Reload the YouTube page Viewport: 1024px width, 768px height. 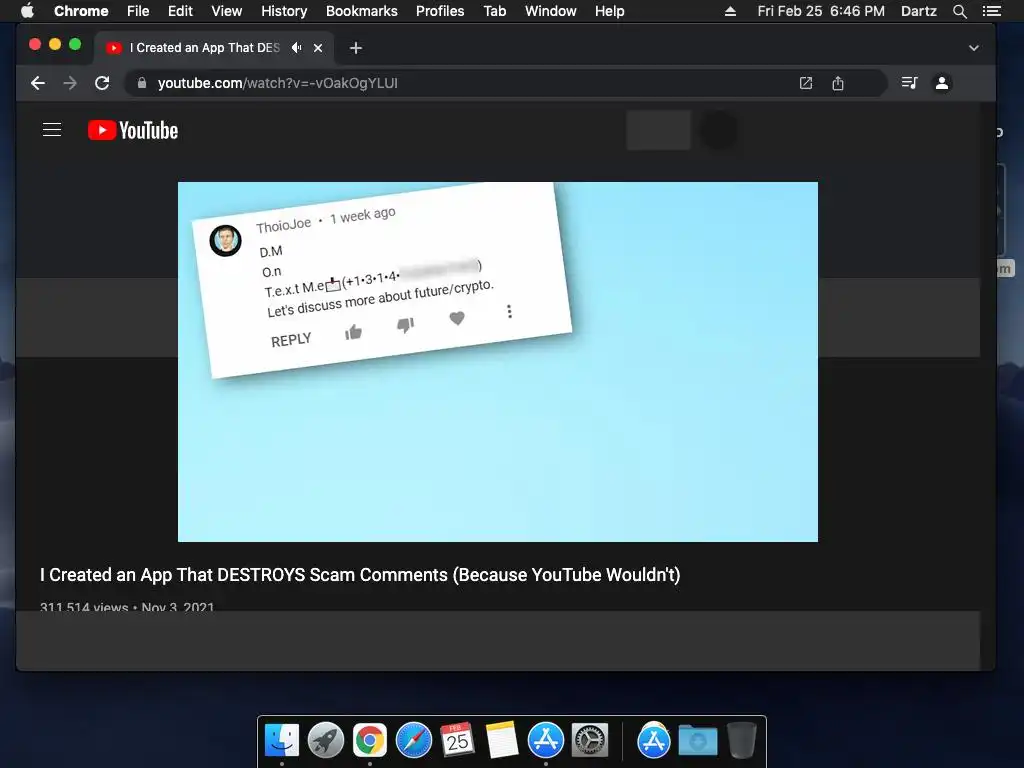click(x=102, y=83)
